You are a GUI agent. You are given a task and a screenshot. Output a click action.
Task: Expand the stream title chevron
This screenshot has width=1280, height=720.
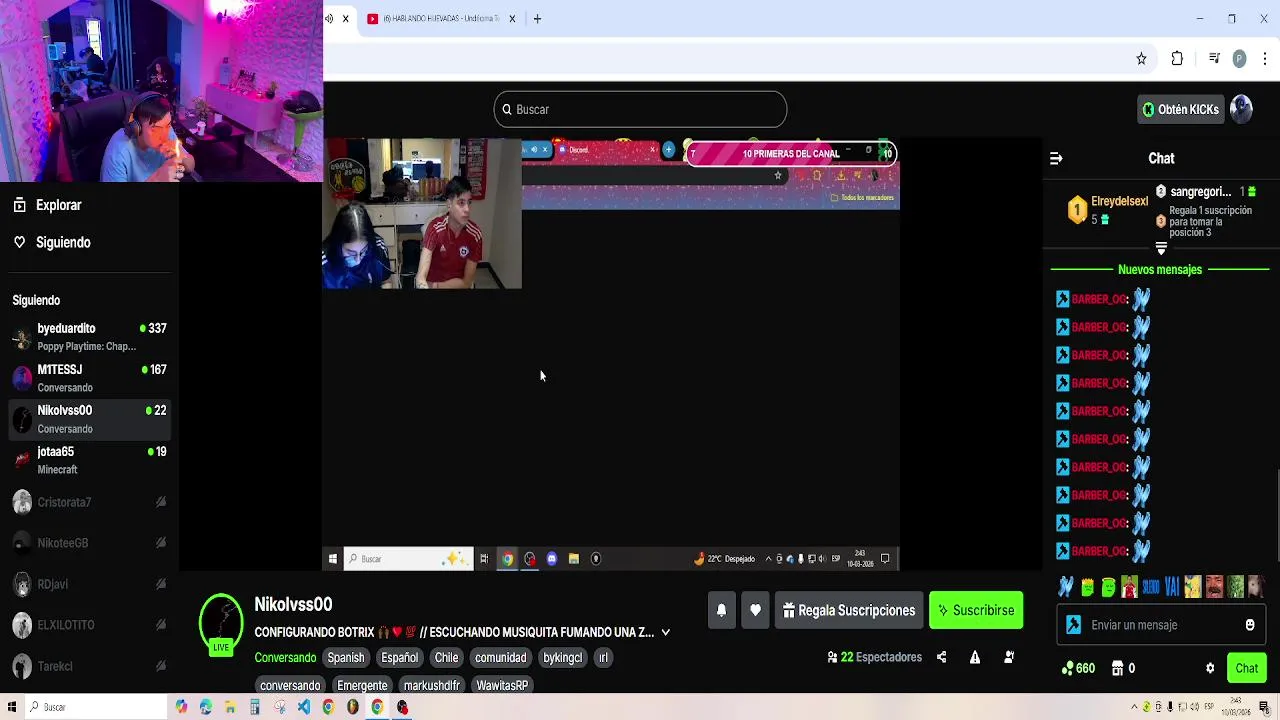[665, 632]
